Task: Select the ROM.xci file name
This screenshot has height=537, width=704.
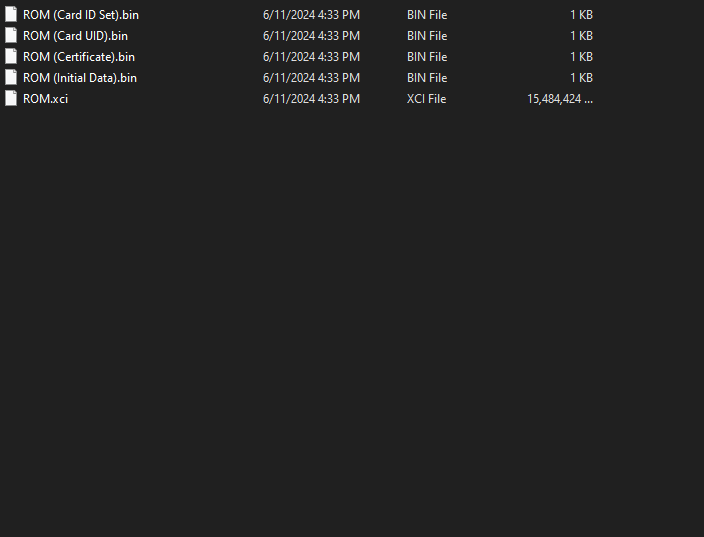Action: click(x=45, y=99)
